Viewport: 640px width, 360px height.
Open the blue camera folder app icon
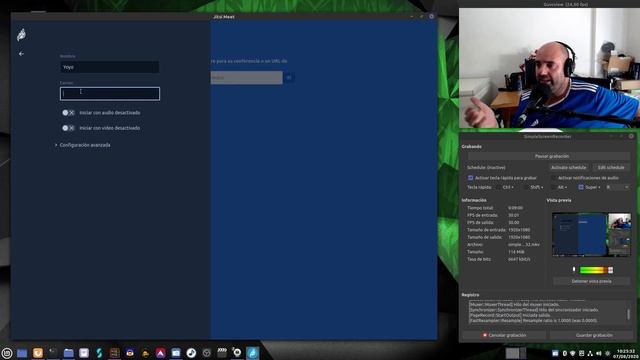tap(176, 353)
